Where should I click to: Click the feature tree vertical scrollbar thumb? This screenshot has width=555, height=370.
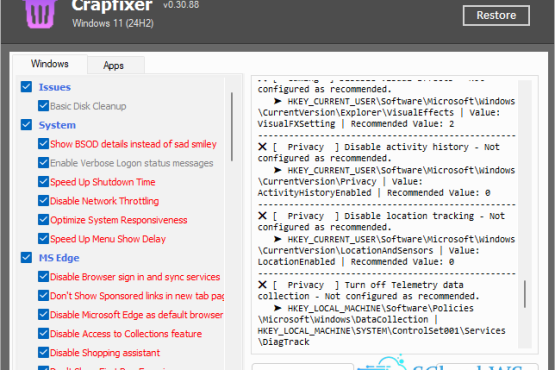(x=232, y=126)
